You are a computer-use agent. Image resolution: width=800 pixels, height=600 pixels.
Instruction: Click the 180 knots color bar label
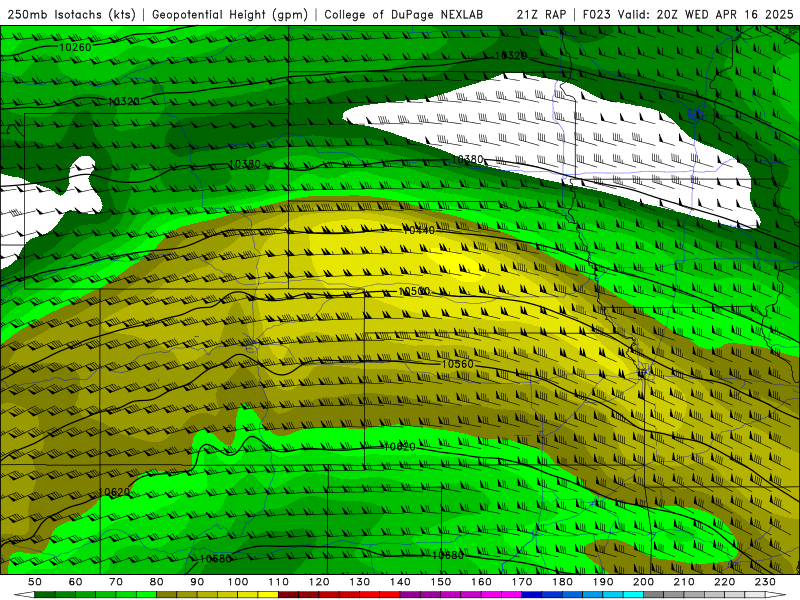pos(562,582)
